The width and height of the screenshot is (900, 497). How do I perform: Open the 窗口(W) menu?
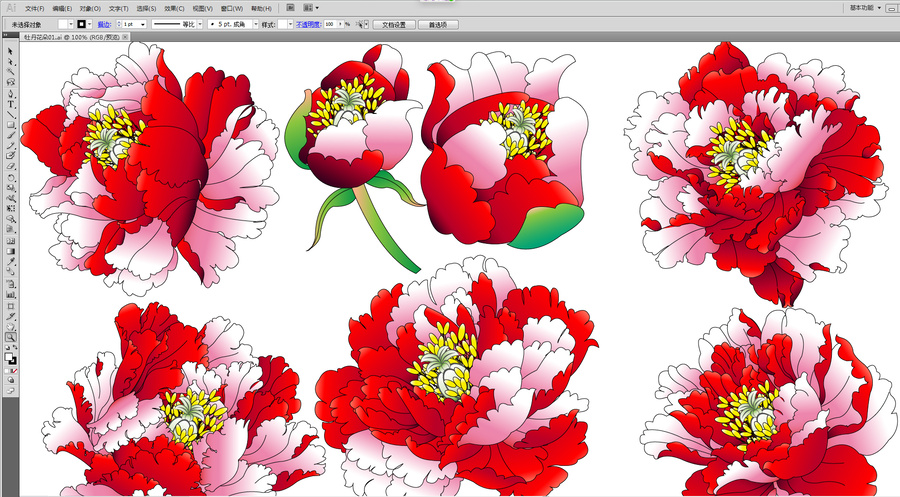[232, 9]
